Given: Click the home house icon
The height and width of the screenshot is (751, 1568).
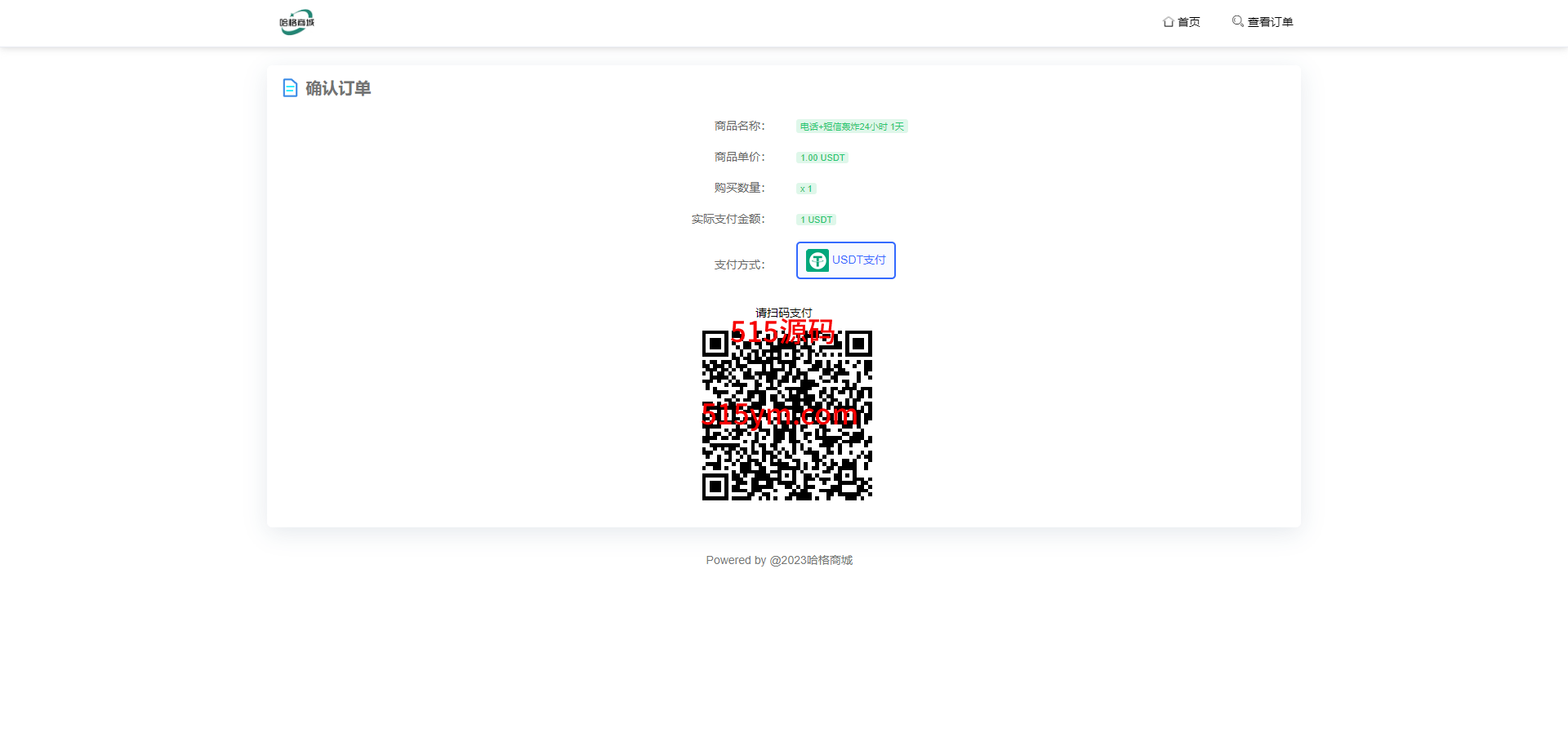Looking at the screenshot, I should click(1168, 22).
